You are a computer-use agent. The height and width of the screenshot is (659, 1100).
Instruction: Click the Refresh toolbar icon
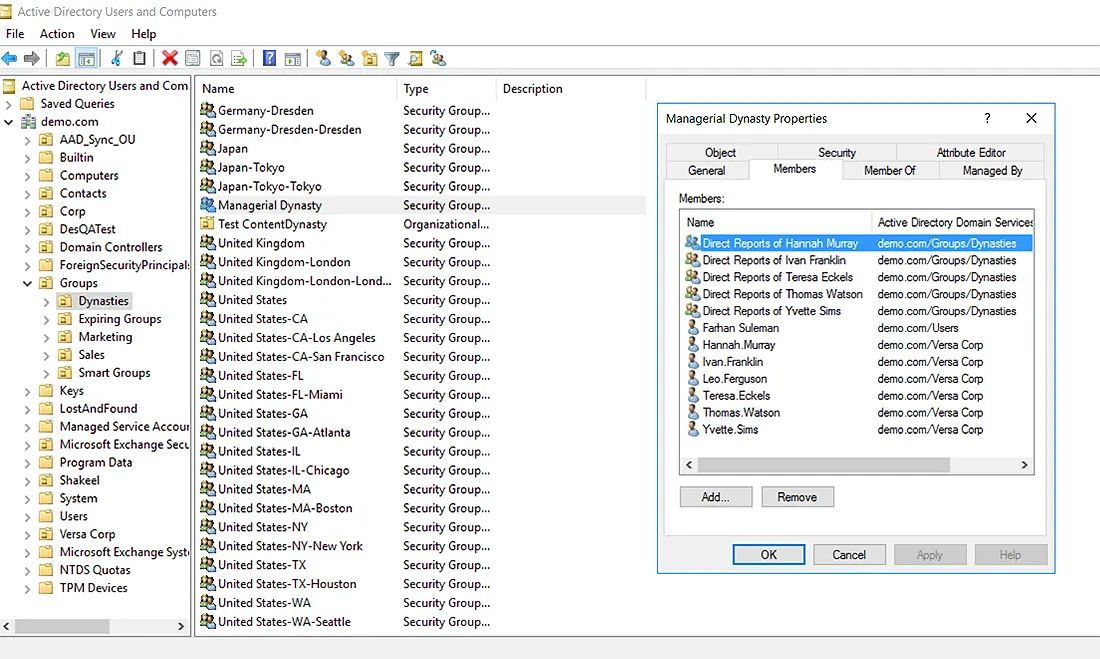pos(217,59)
